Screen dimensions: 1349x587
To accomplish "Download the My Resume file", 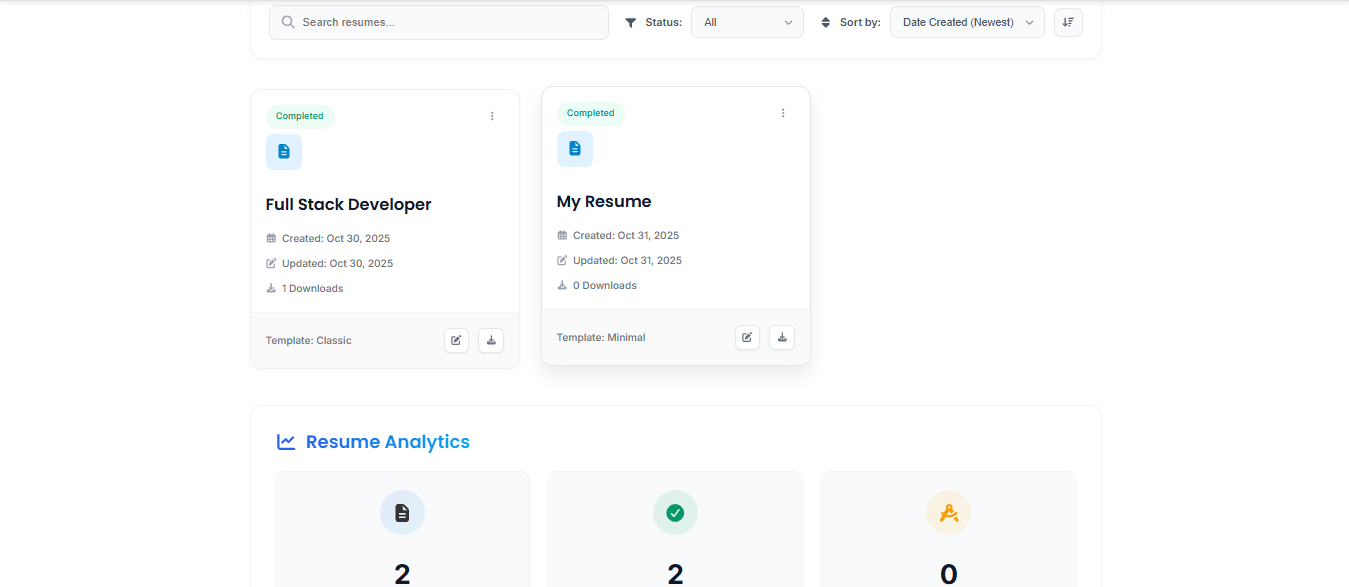I will tap(782, 337).
